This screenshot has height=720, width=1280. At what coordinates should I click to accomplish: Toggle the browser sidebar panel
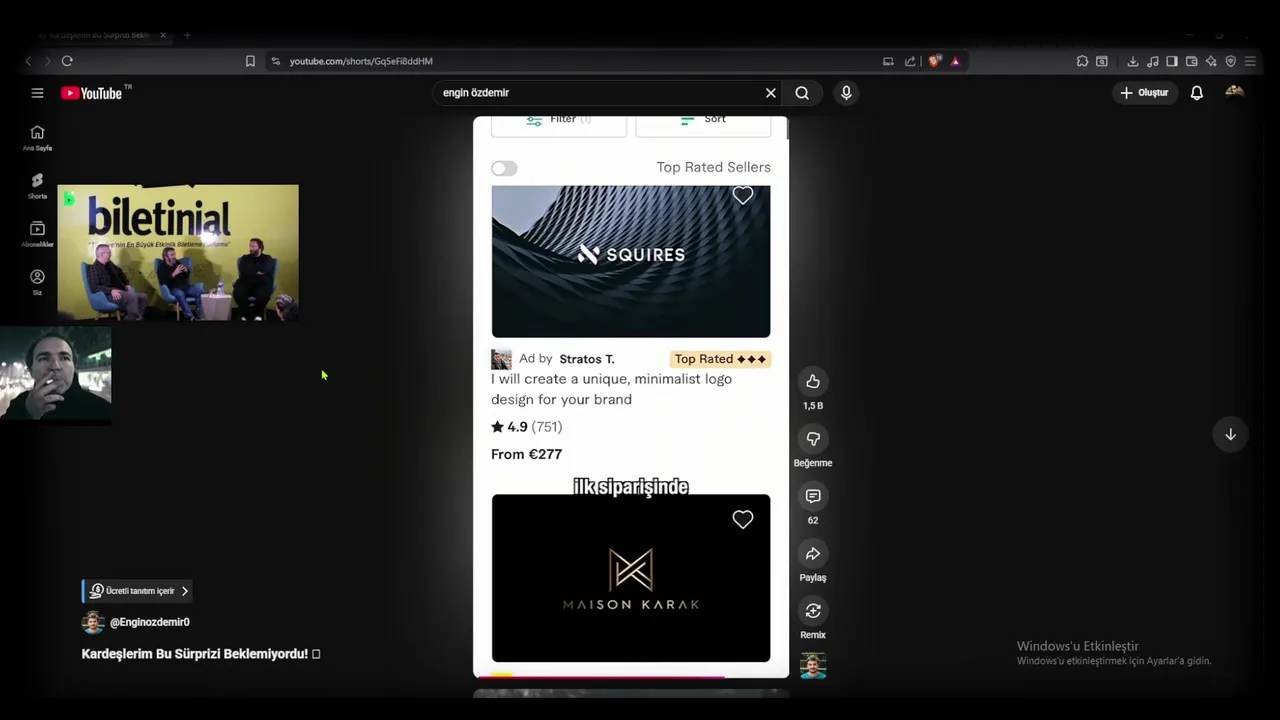coord(1172,61)
